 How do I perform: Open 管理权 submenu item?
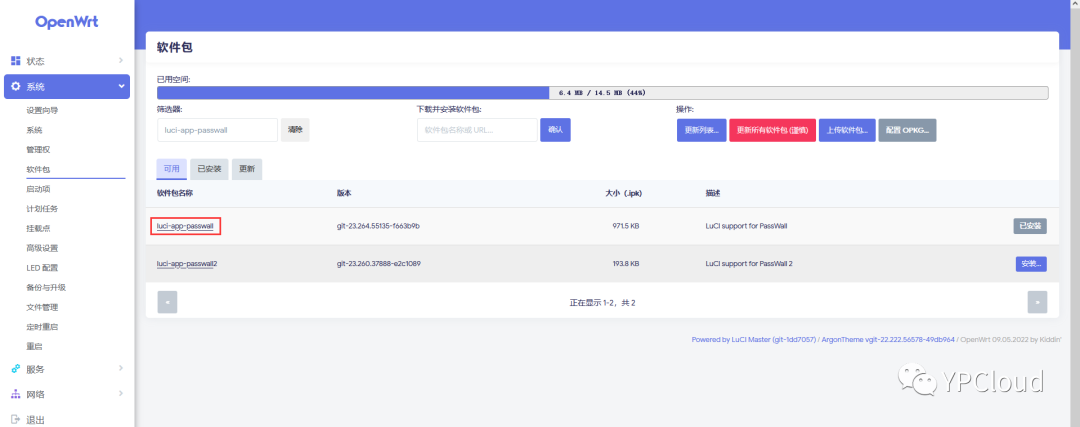(39, 149)
